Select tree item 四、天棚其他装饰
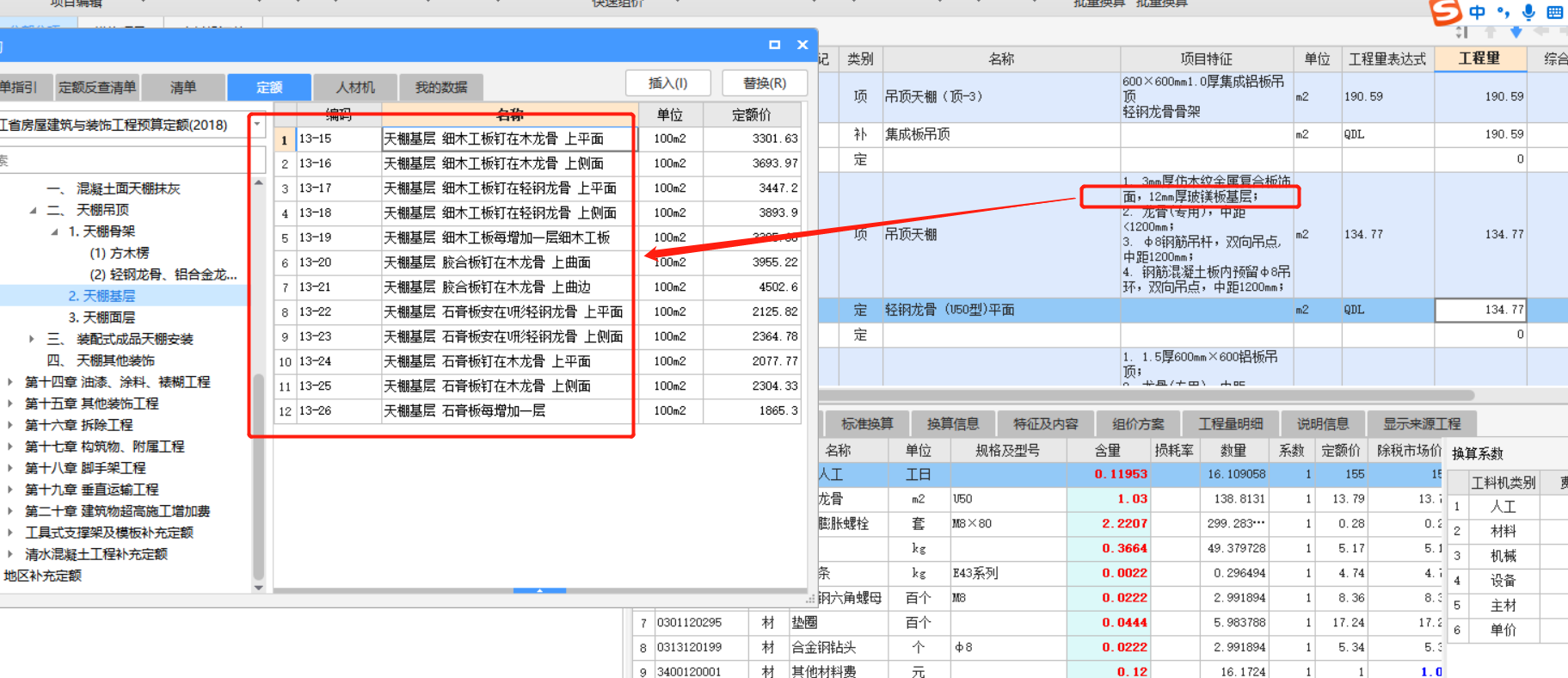The height and width of the screenshot is (678, 1568). point(101,361)
